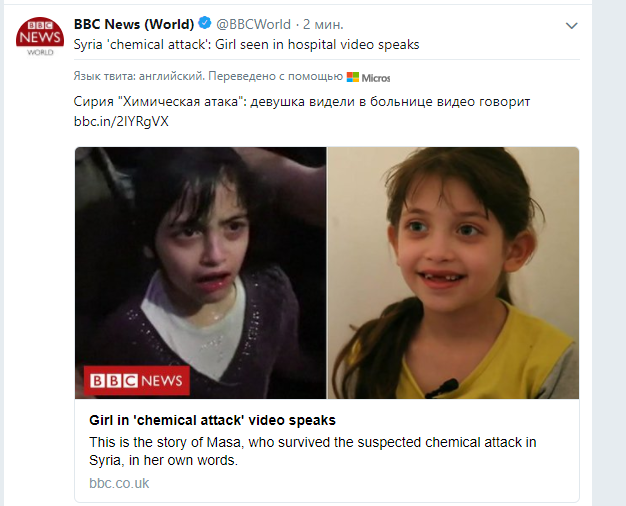Click the card description about Masa

tap(313, 451)
